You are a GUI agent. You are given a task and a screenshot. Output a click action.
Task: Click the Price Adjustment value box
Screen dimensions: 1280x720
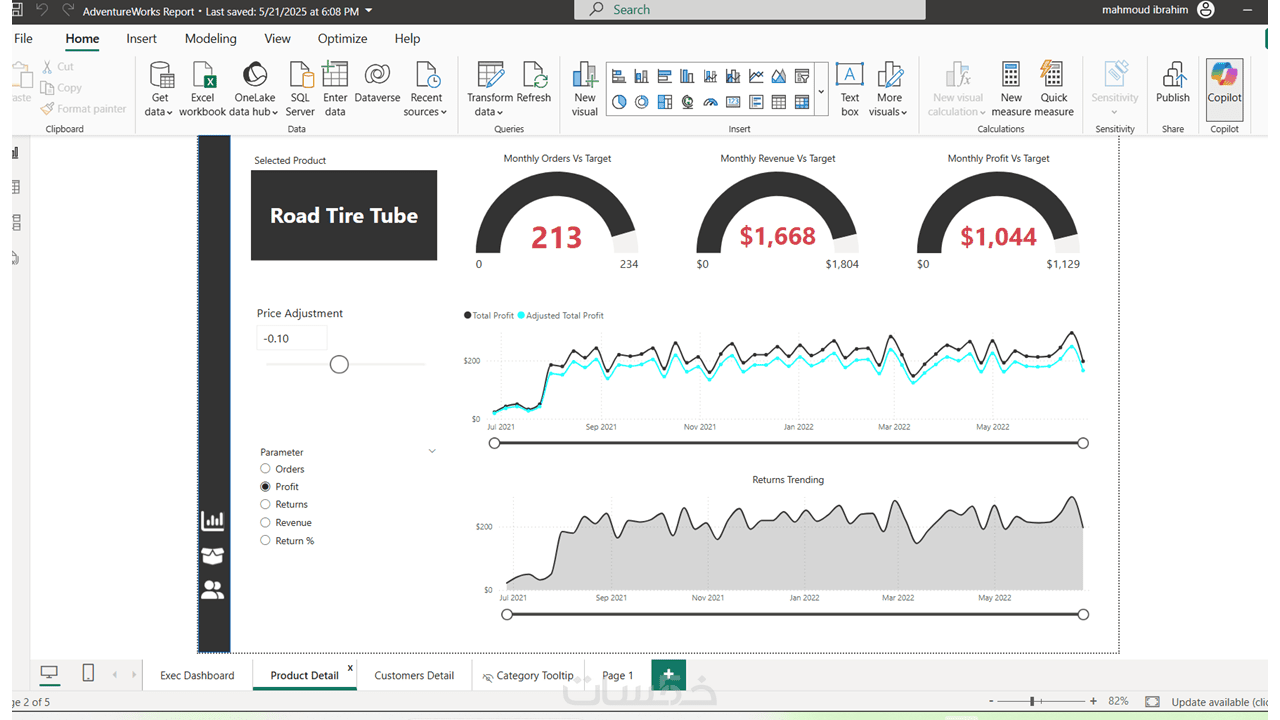coord(291,338)
